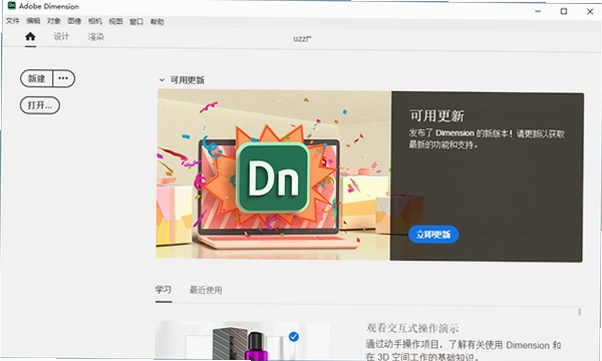Viewport: 602px width, 361px height.
Task: Switch to the 渲染 tab
Action: pos(96,37)
